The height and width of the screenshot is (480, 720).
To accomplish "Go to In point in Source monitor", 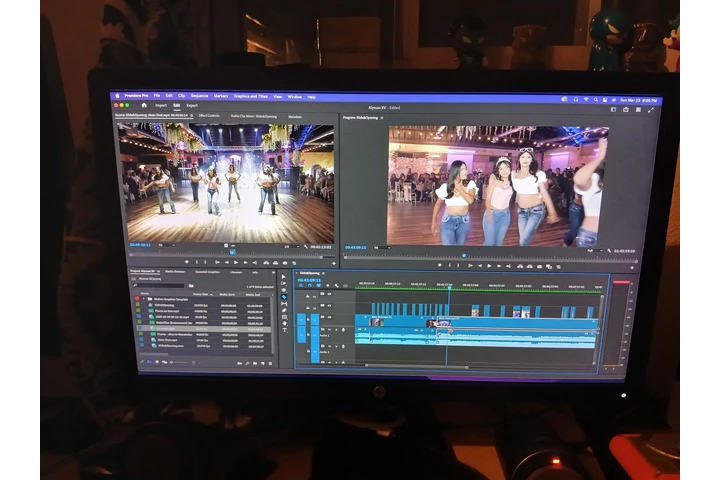I will click(217, 262).
